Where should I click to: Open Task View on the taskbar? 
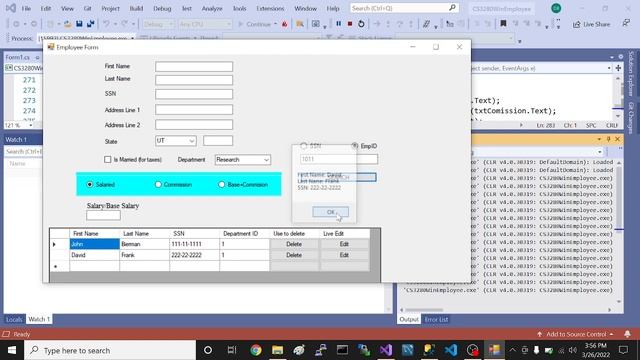(x=232, y=350)
